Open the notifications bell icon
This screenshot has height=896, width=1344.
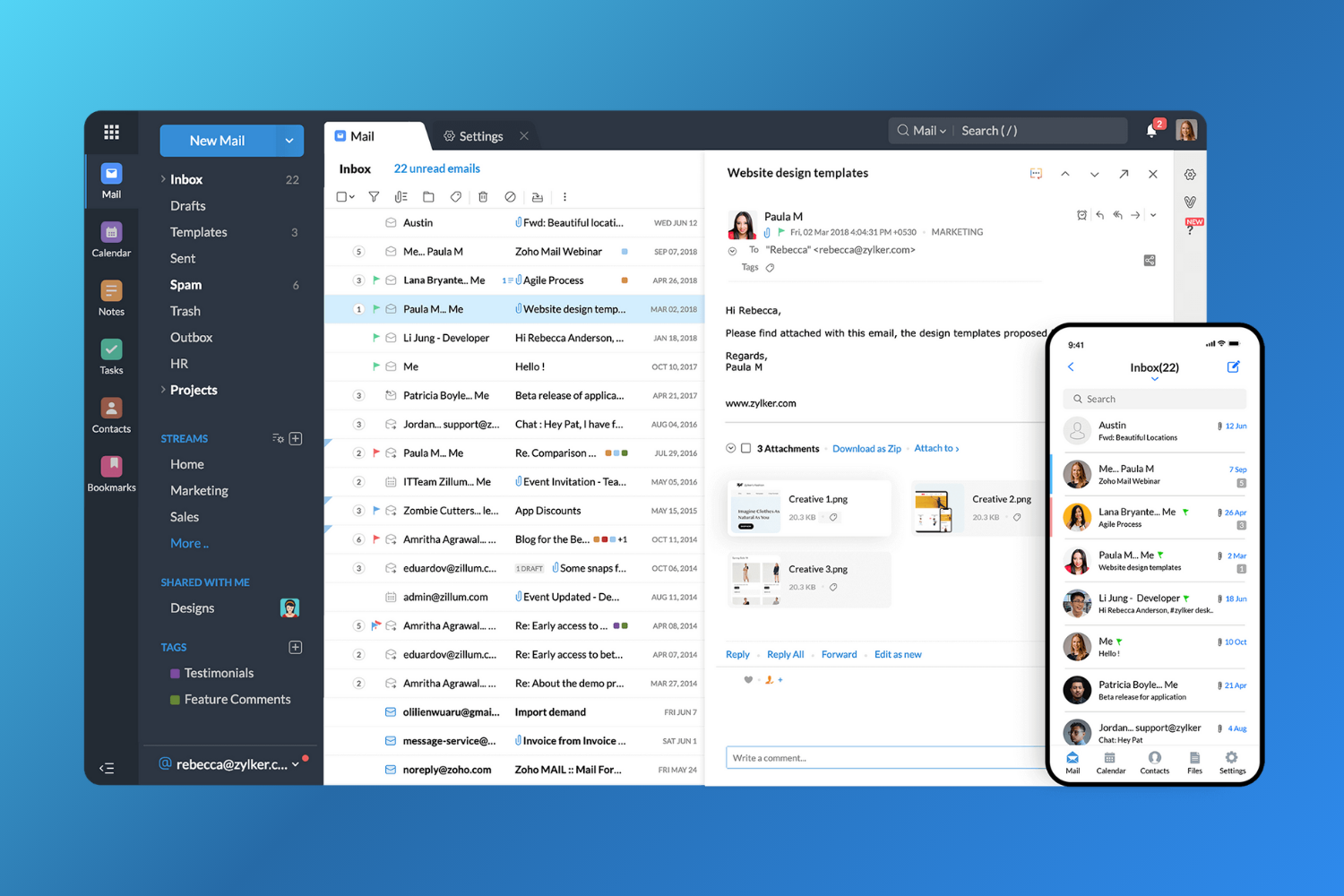tap(1152, 131)
